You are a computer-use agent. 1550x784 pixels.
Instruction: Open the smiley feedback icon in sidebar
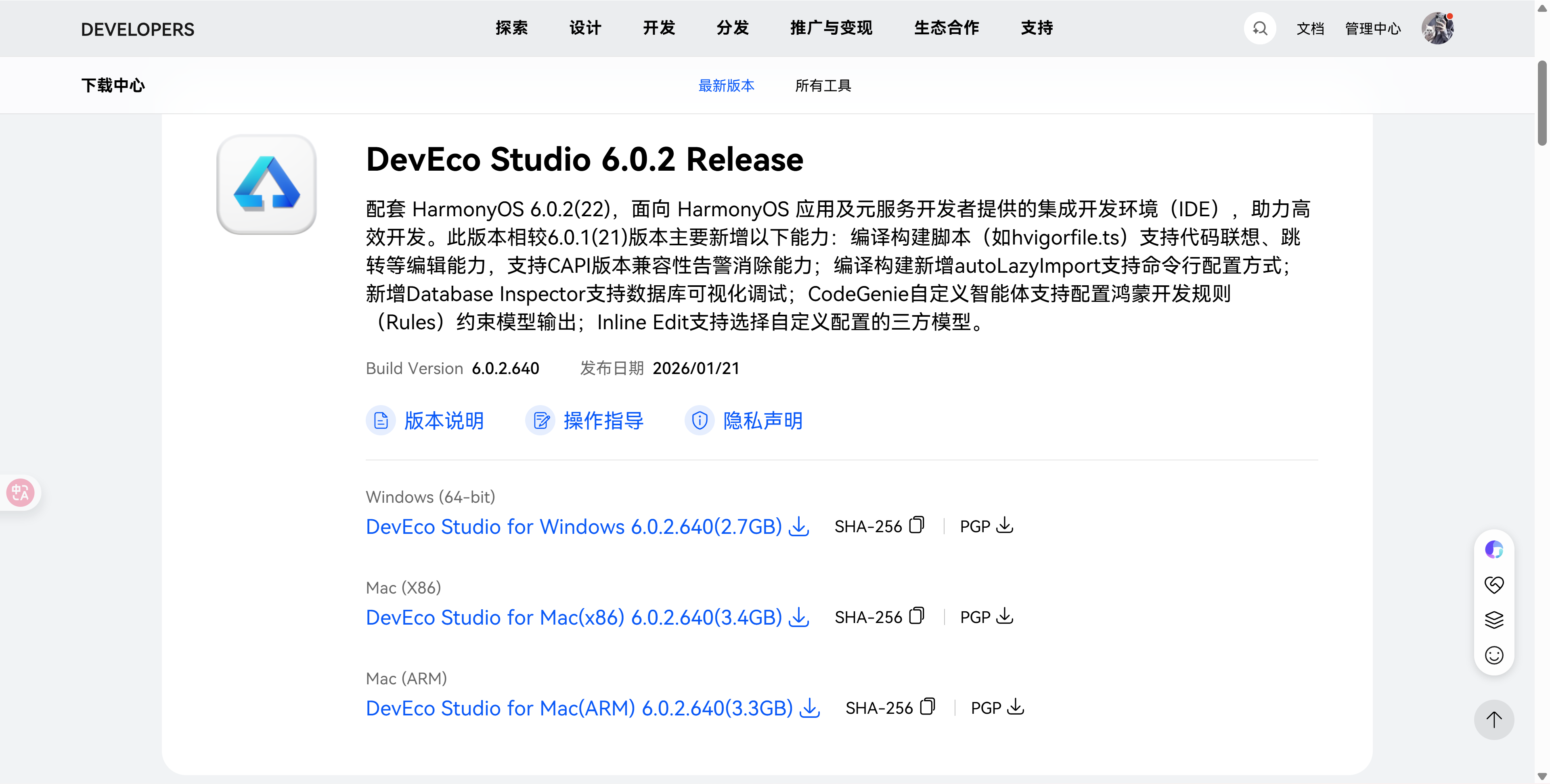(1493, 655)
